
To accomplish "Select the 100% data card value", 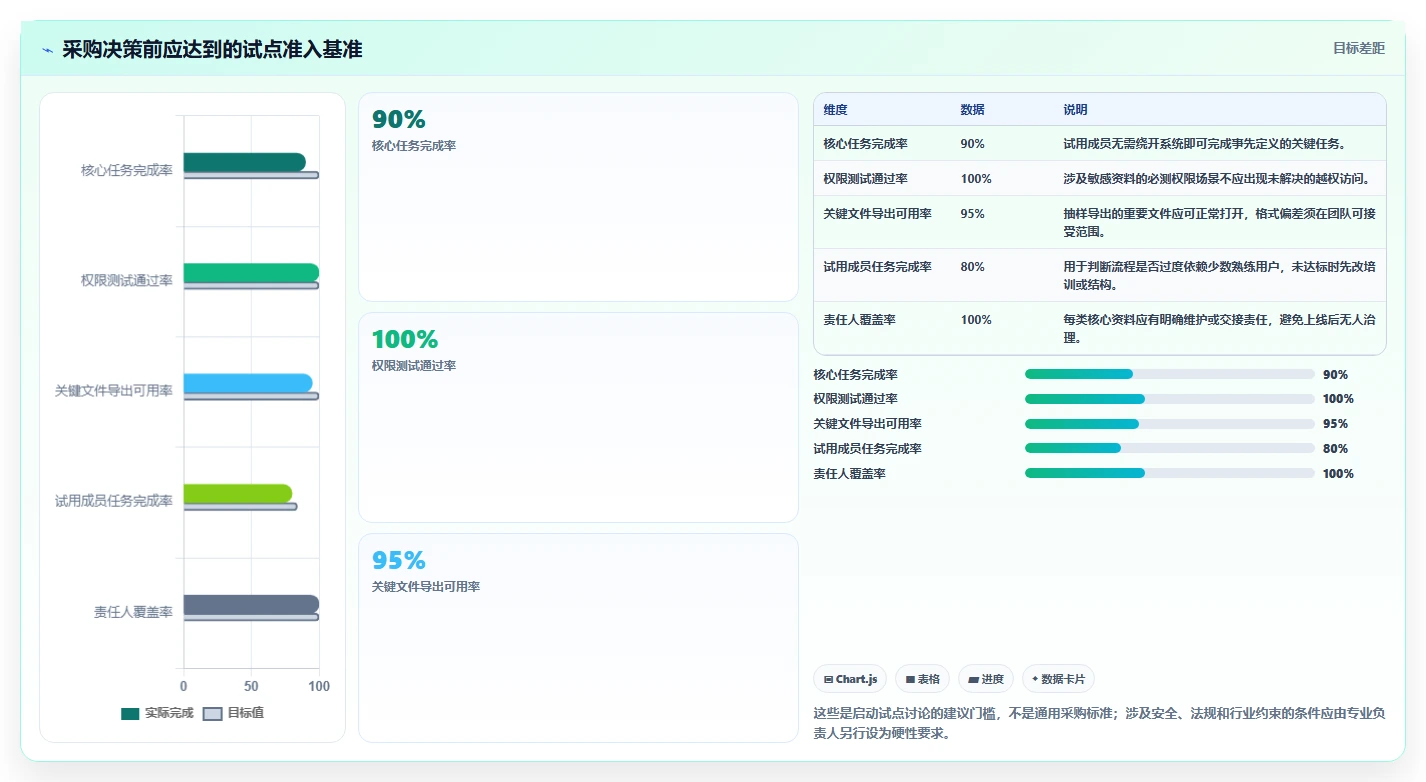I will pyautogui.click(x=404, y=340).
